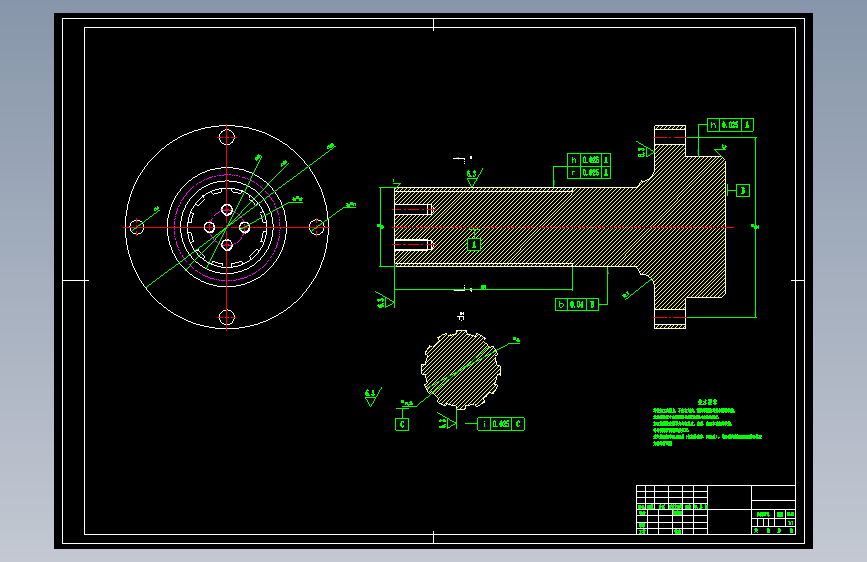The image size is (867, 562).
Task: Select the shaft length dimension line below shaft
Action: pos(483,288)
